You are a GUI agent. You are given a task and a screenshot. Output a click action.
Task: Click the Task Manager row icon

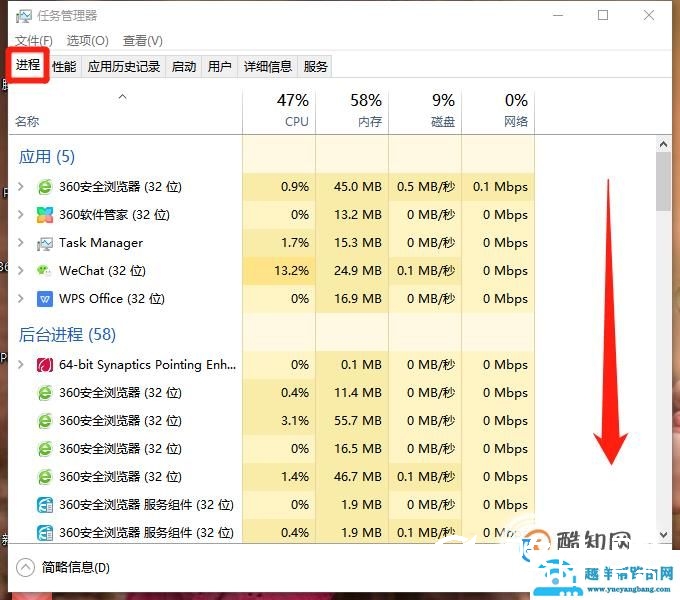(x=45, y=243)
